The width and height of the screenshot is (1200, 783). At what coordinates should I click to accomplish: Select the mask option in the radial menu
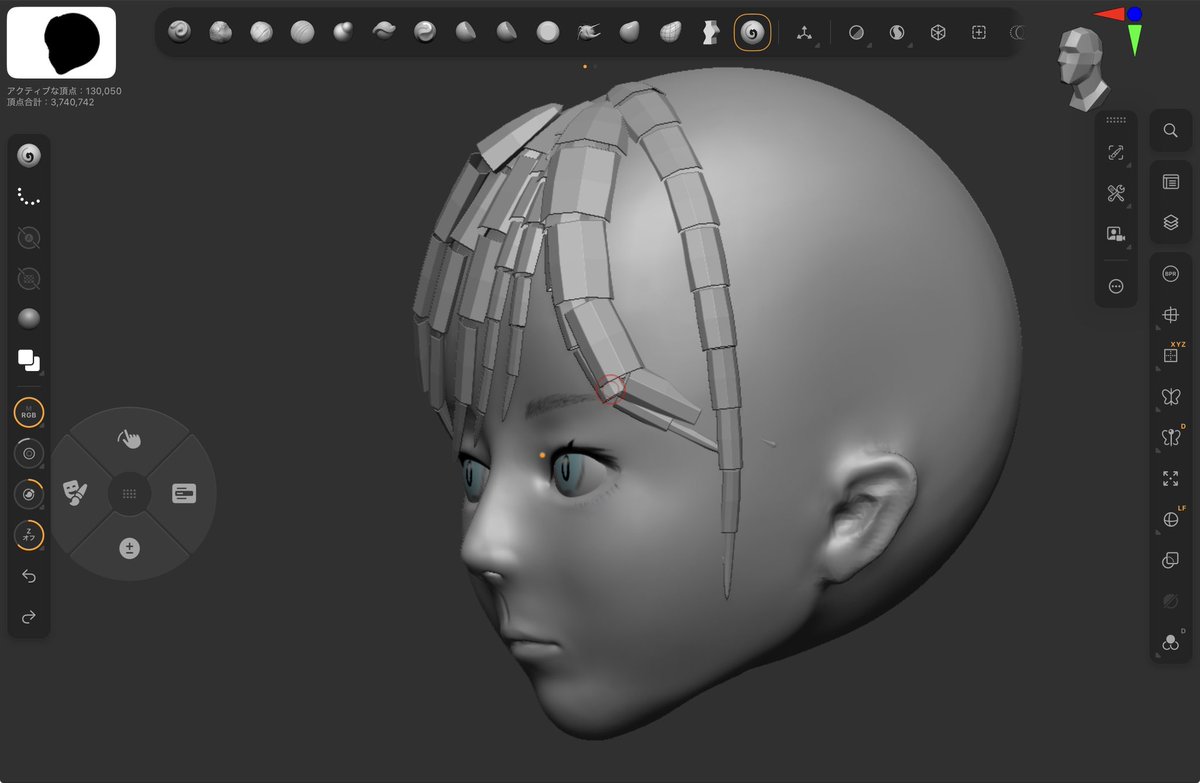[x=78, y=493]
